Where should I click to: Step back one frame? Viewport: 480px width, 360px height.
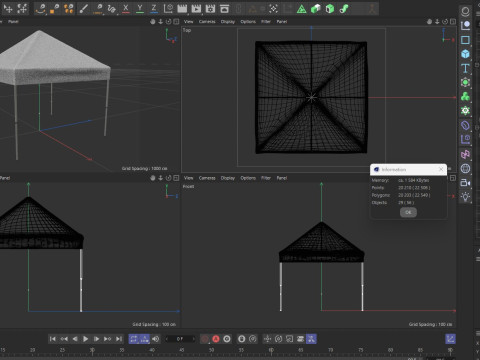click(x=75, y=339)
